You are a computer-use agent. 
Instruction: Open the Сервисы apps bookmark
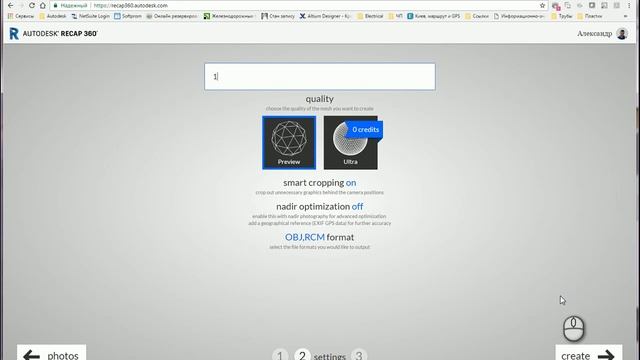tap(21, 16)
